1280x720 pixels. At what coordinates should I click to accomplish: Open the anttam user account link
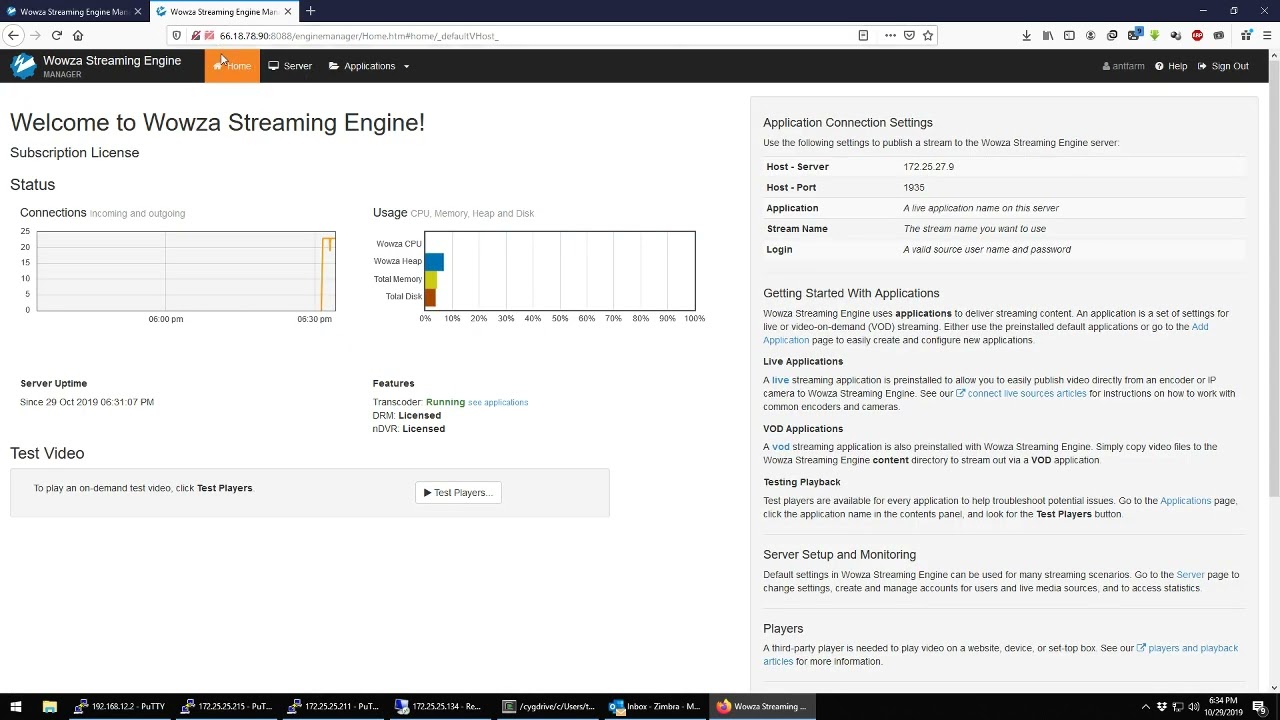1123,66
